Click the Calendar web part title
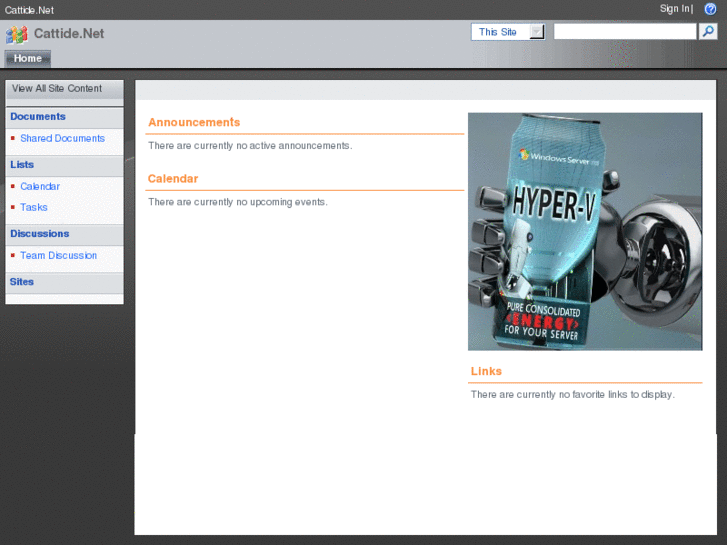Screen dimensions: 727x545 click(x=173, y=179)
